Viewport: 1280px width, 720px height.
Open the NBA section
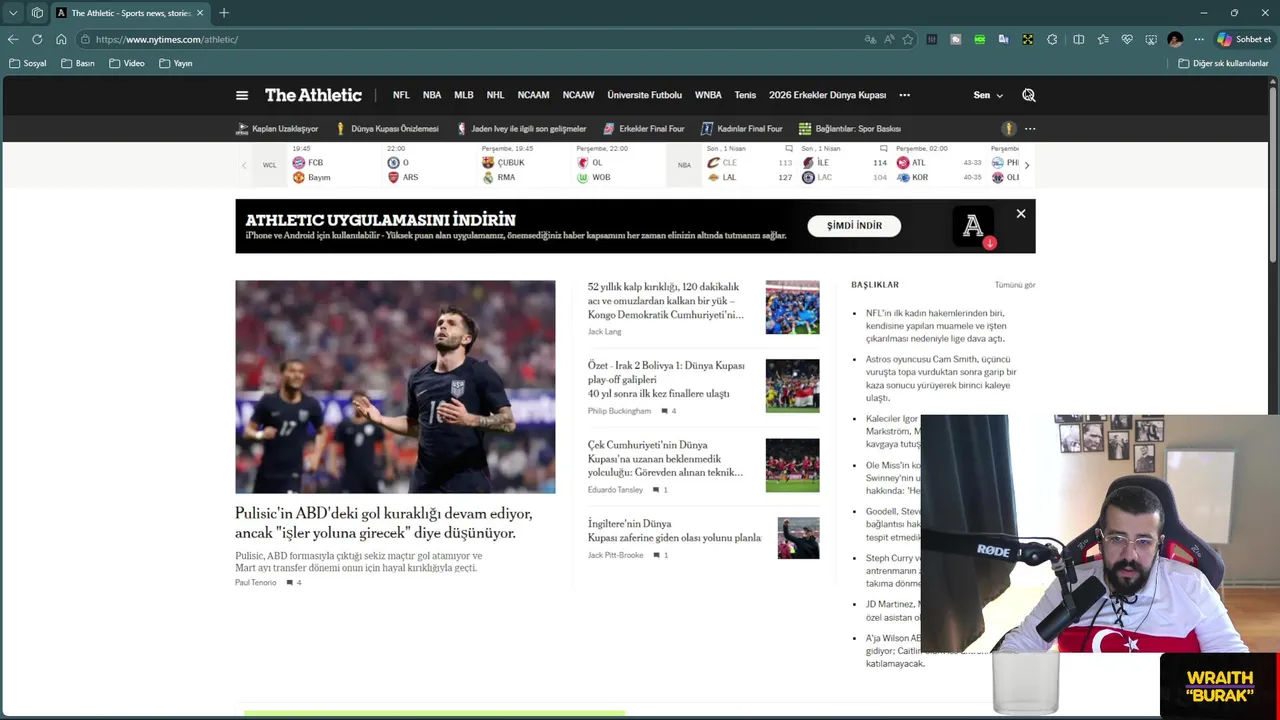[x=432, y=95]
